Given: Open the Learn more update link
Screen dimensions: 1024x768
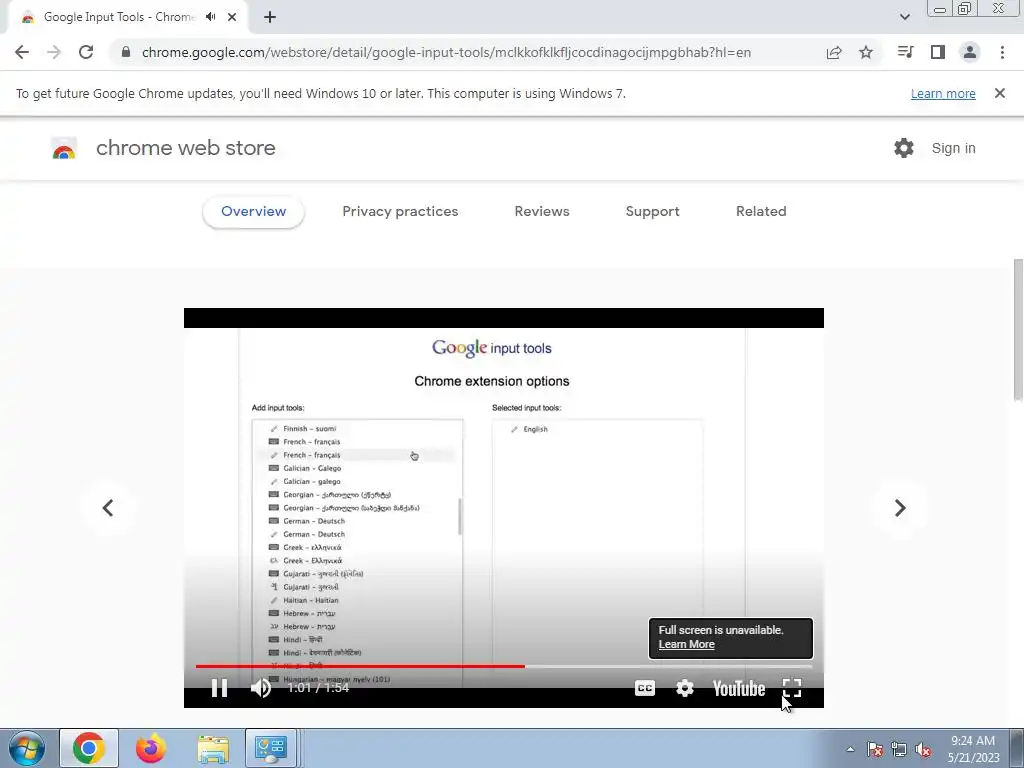Looking at the screenshot, I should click(x=943, y=93).
